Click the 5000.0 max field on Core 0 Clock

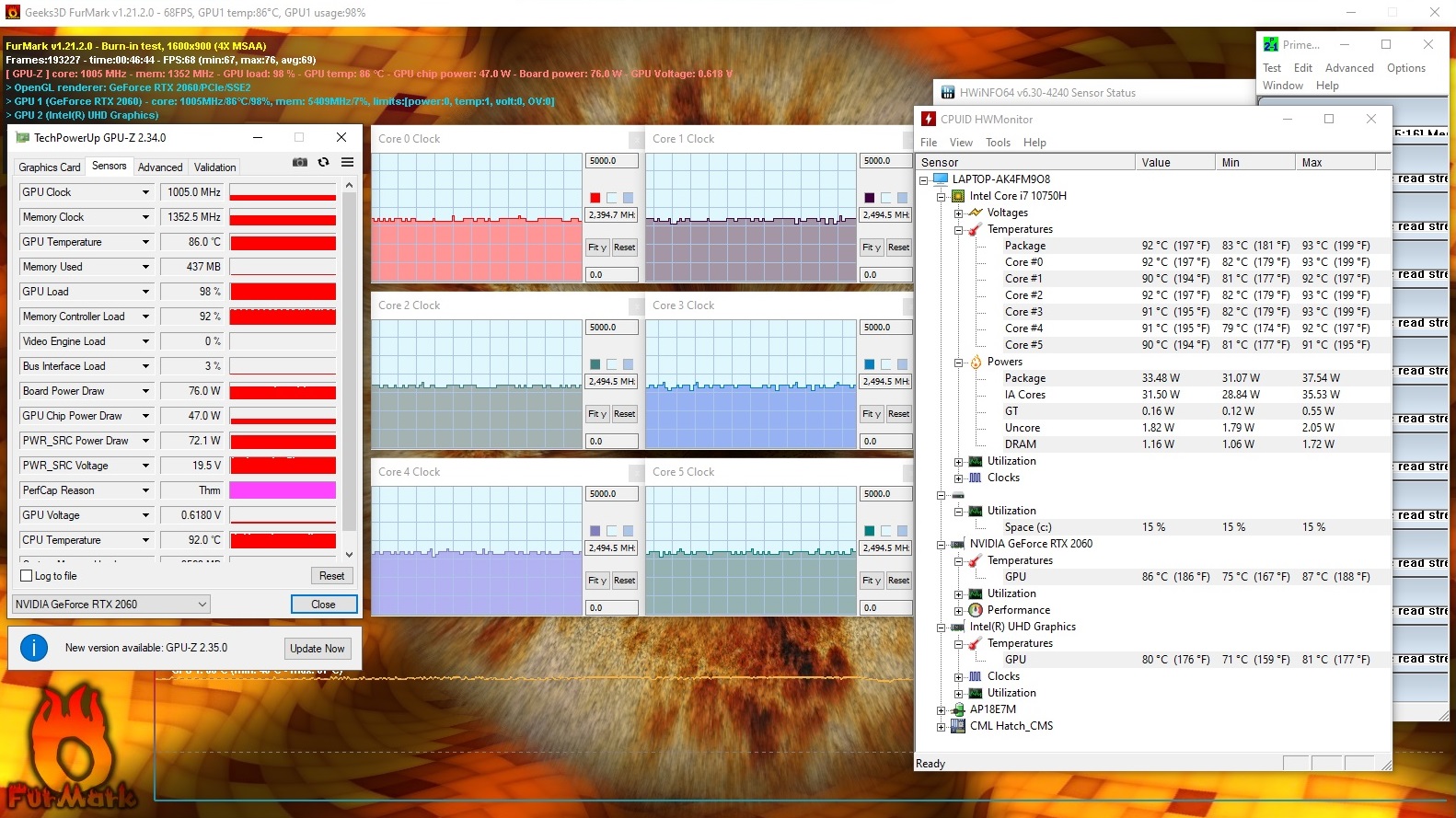click(611, 161)
